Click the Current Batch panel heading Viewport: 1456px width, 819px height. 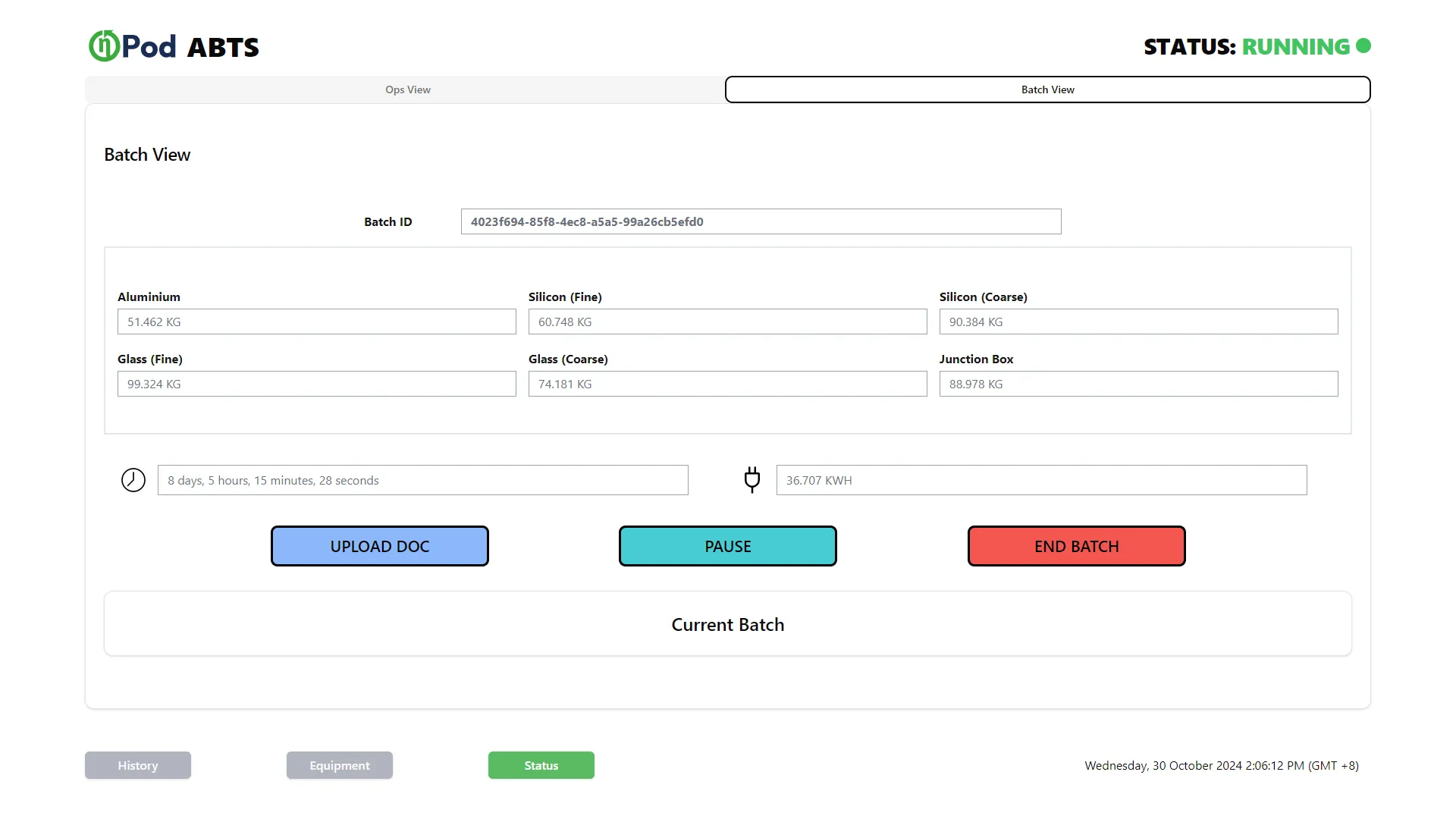tap(728, 625)
